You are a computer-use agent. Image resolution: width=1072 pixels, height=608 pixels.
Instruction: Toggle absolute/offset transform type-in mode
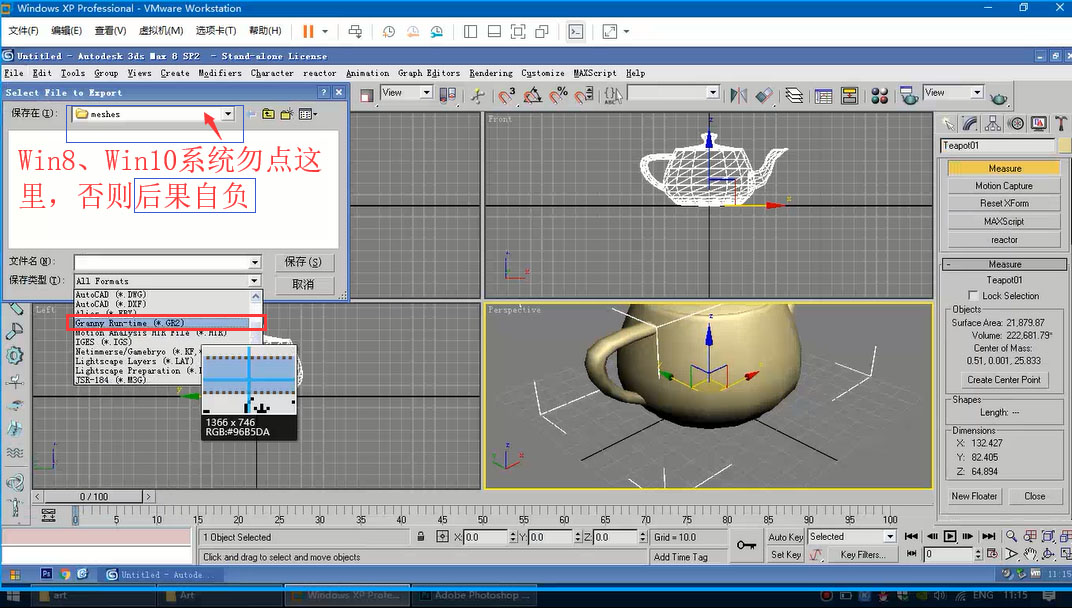[442, 537]
